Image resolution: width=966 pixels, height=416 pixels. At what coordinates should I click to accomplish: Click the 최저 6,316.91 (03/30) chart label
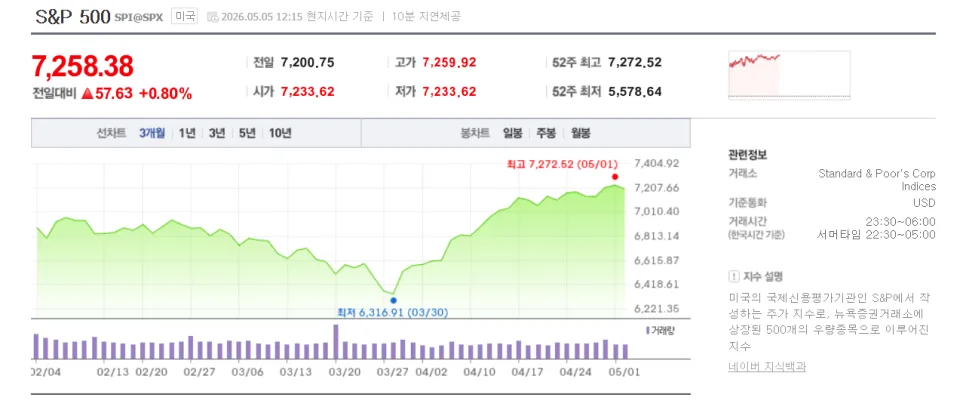pyautogui.click(x=392, y=312)
